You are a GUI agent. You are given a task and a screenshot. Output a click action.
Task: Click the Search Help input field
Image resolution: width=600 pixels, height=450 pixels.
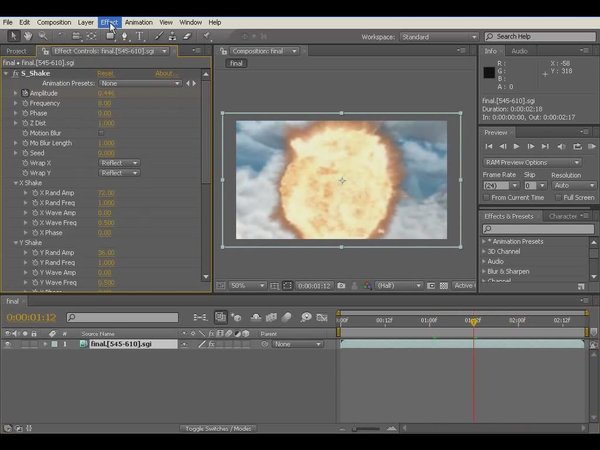coord(540,36)
